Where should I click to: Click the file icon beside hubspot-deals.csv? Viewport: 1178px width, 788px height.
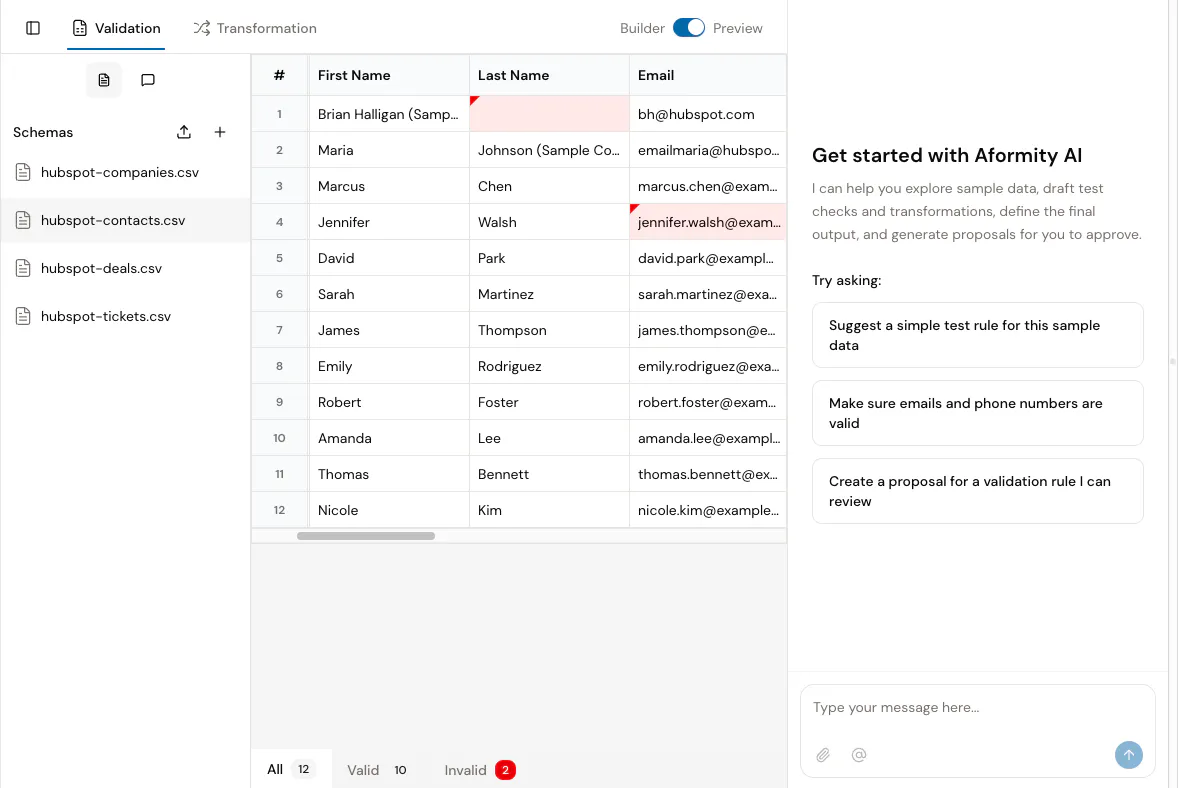click(x=23, y=268)
